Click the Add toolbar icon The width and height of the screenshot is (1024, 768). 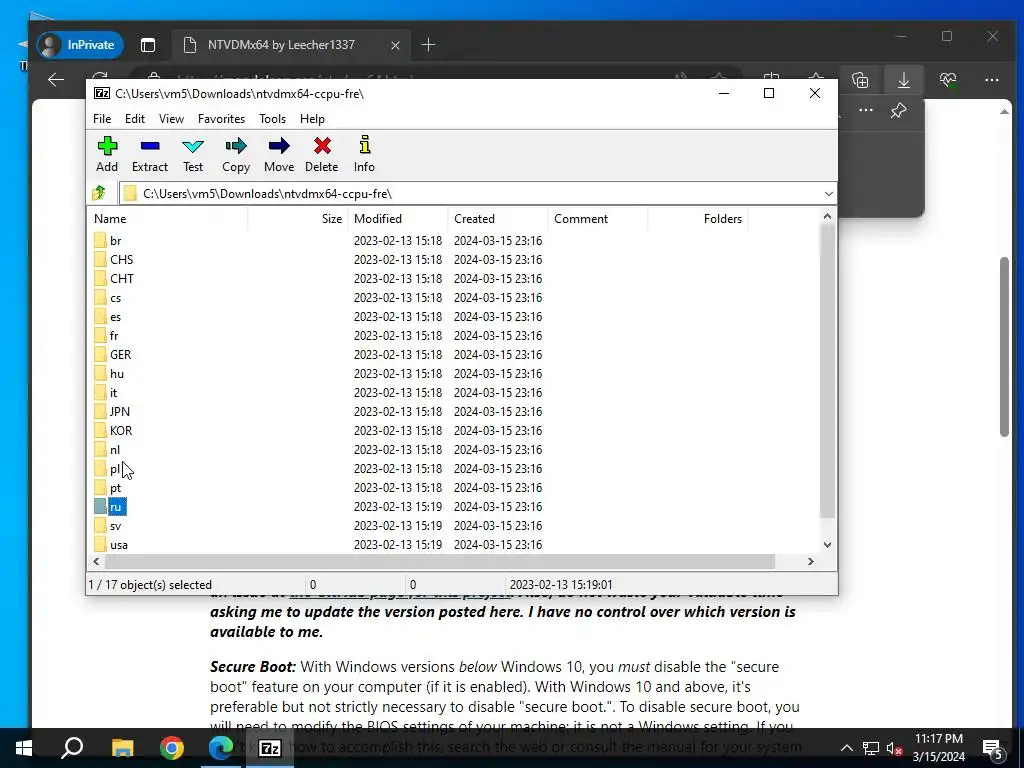pos(107,154)
